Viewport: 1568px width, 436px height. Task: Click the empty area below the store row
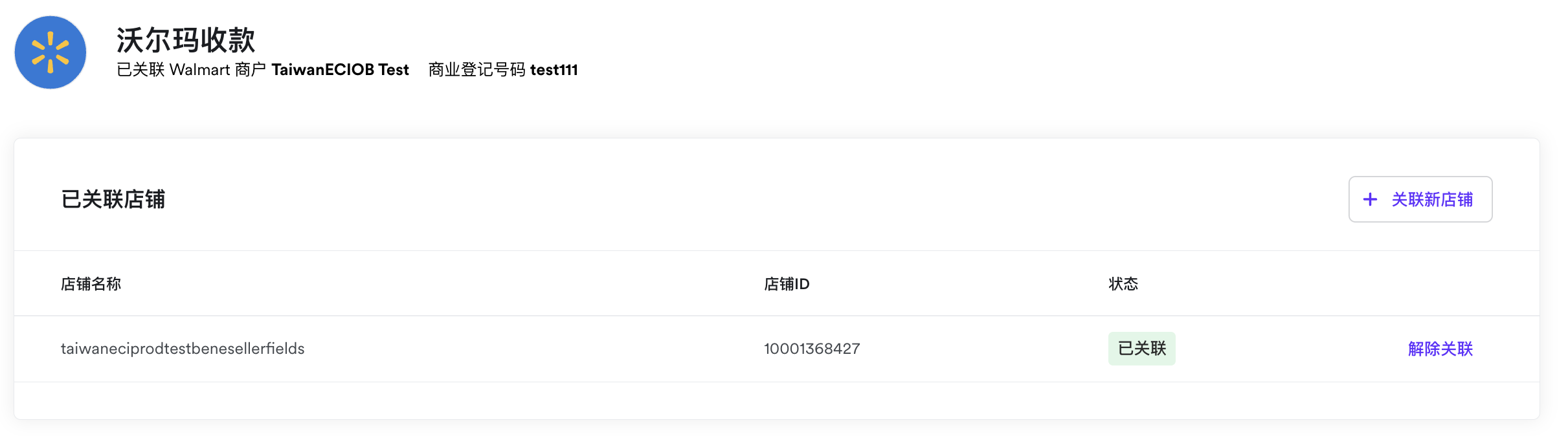point(777,400)
